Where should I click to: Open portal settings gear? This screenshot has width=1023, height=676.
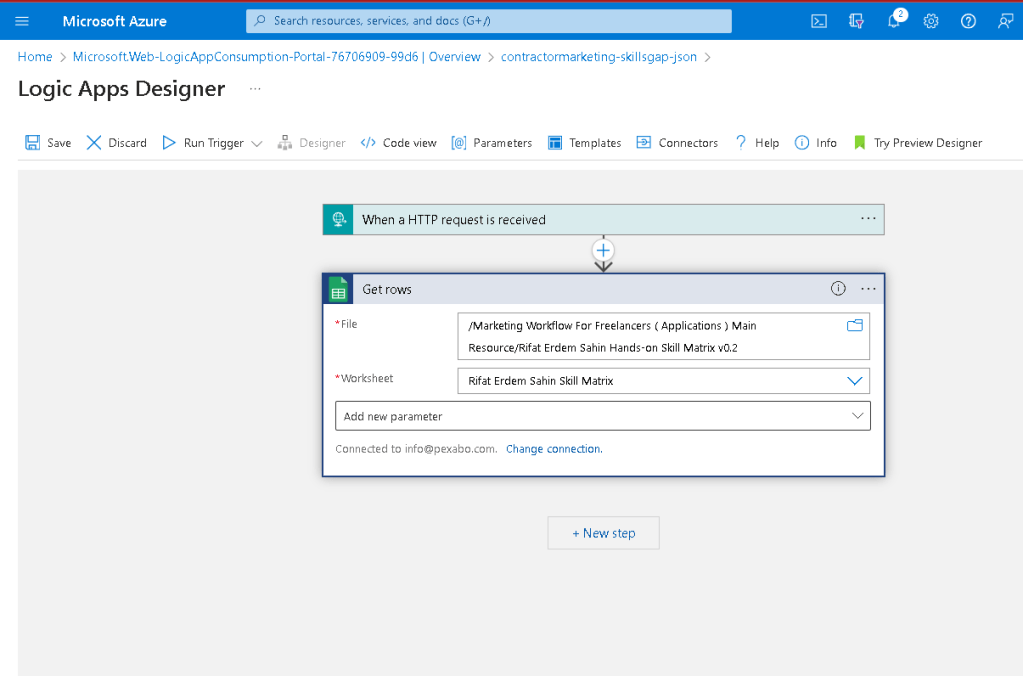click(931, 21)
